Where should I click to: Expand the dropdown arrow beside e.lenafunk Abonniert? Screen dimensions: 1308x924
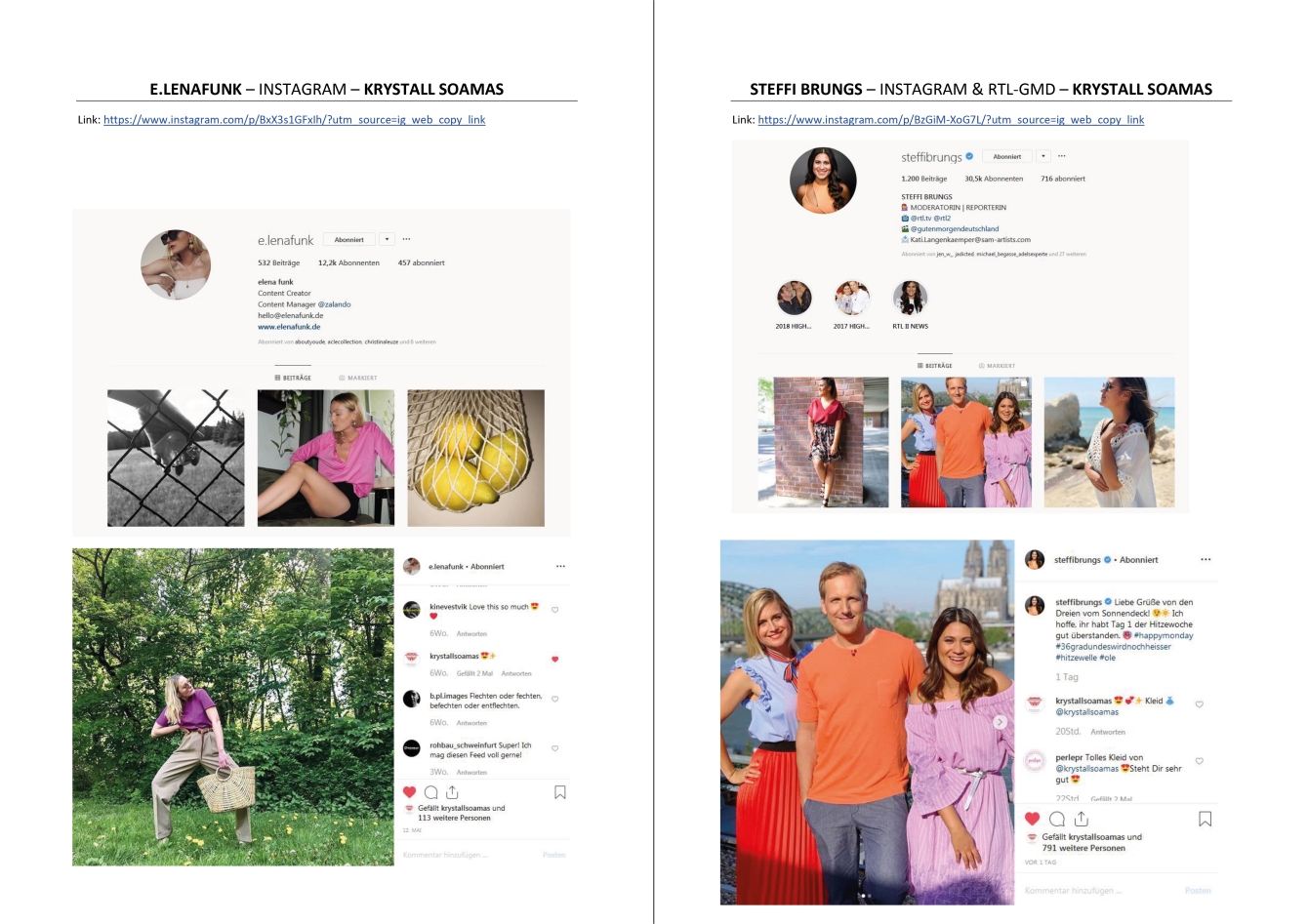[387, 239]
